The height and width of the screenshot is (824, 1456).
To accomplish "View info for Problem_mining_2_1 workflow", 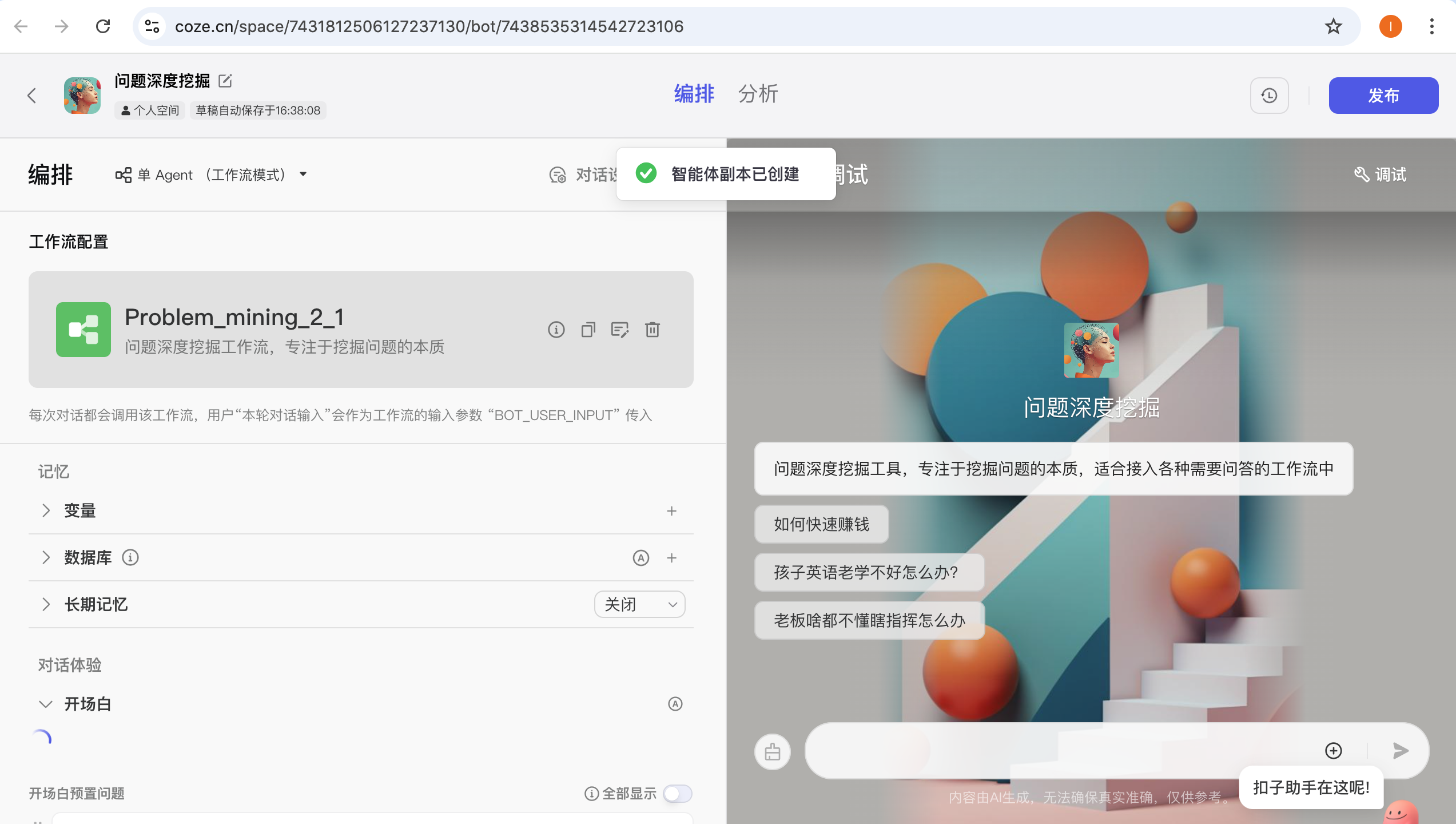I will (556, 330).
